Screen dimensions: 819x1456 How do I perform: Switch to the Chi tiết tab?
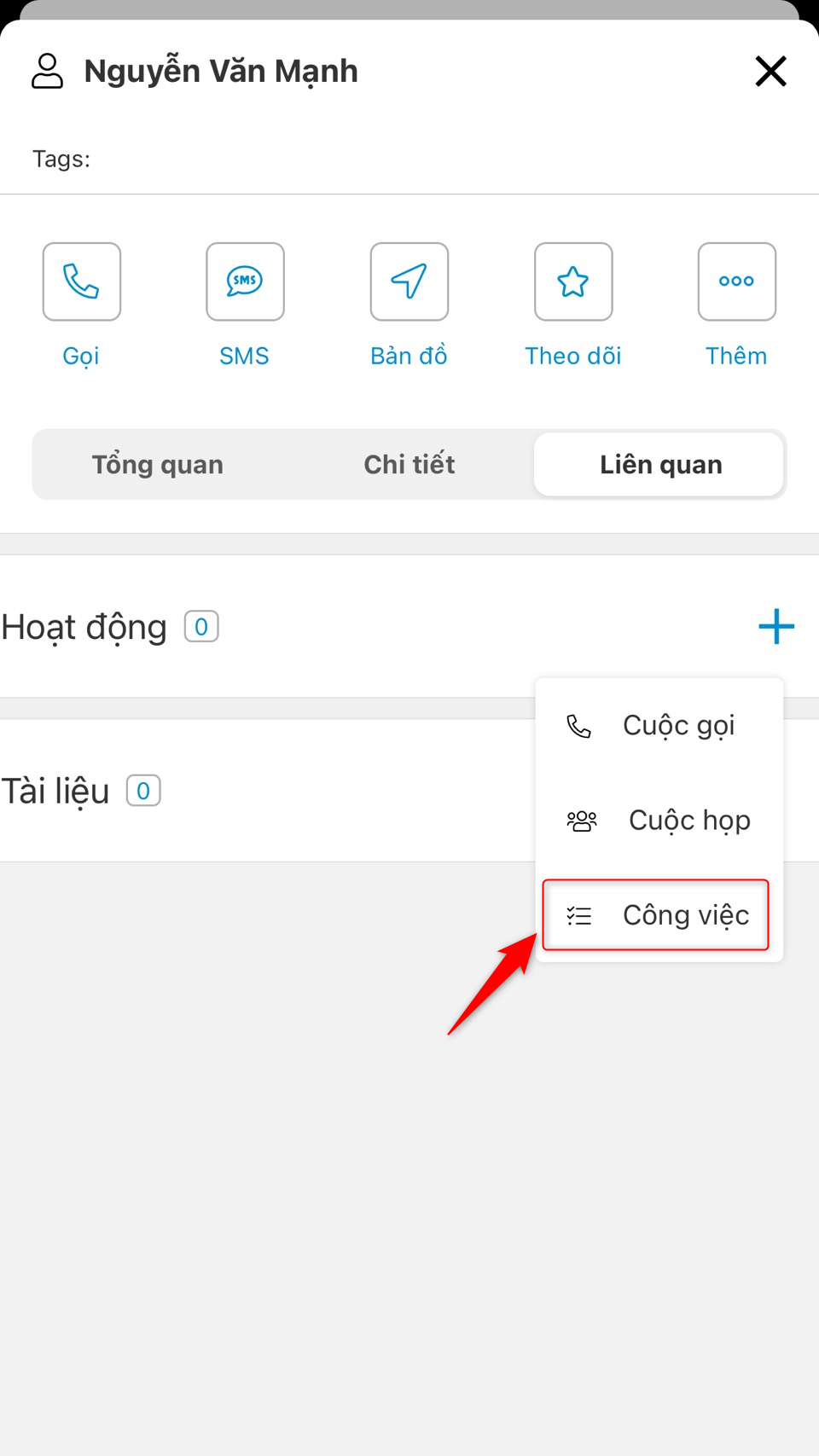pos(409,464)
